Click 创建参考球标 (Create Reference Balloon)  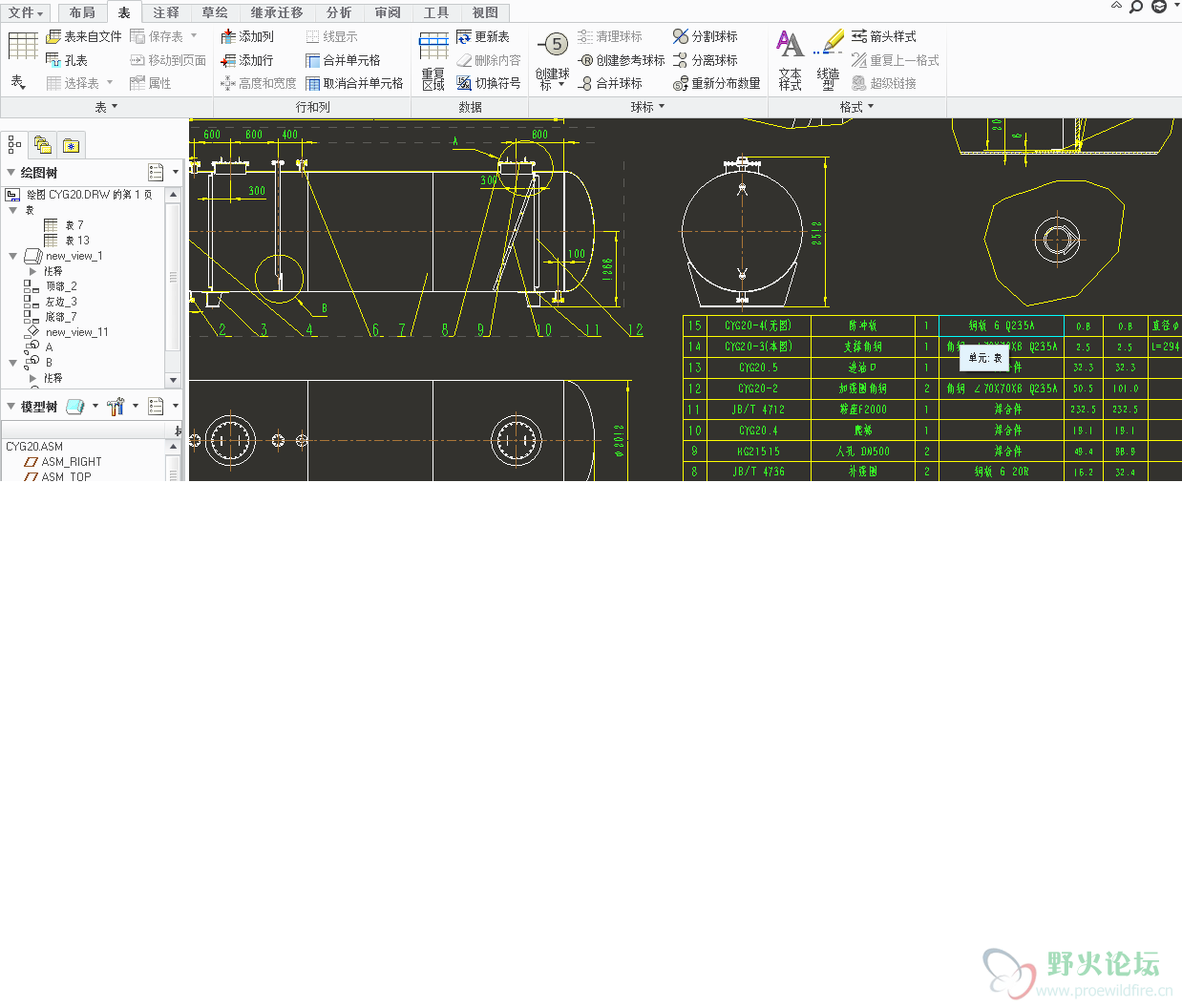tap(622, 60)
